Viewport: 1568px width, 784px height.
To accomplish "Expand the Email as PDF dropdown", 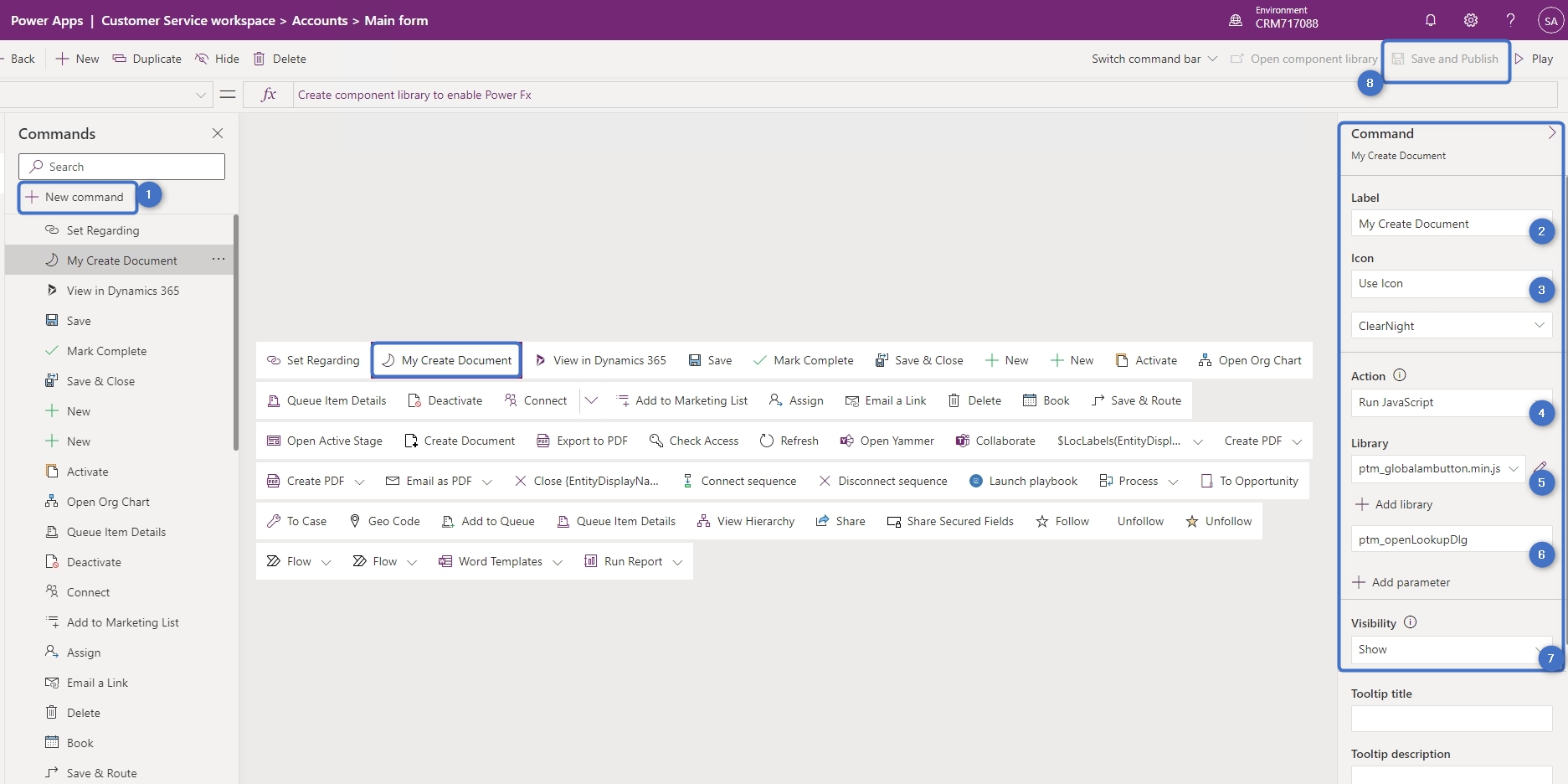I will coord(487,482).
